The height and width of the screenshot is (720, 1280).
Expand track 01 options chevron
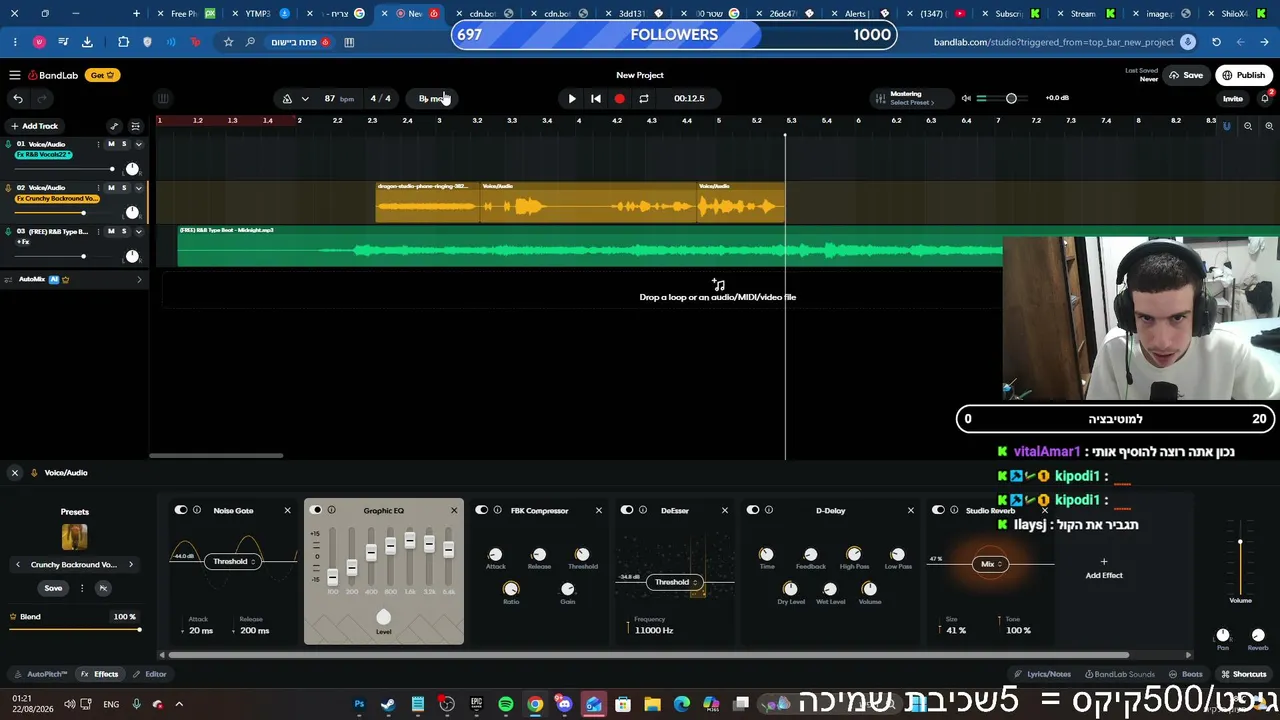point(138,144)
